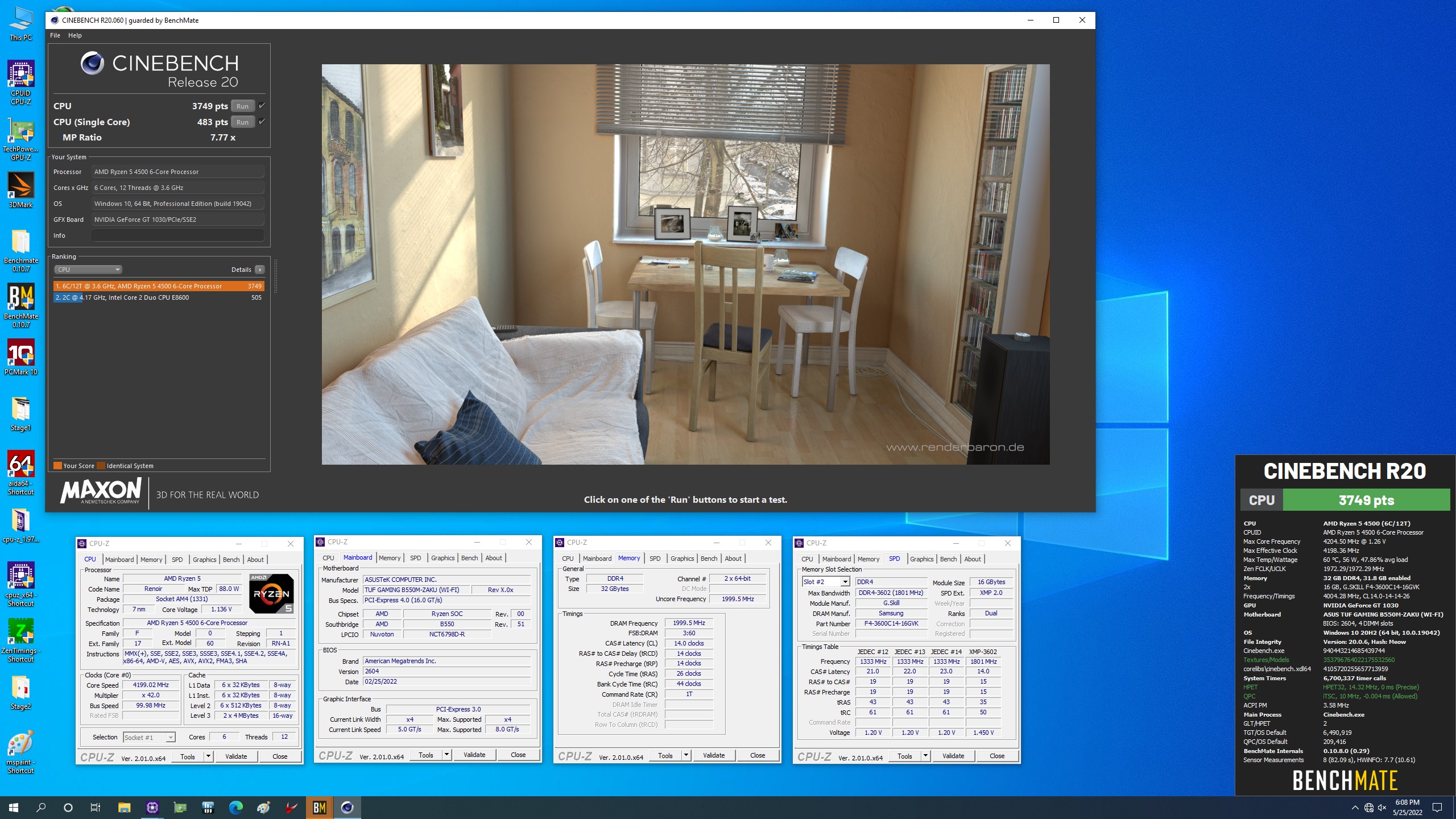Launch the 3DMark desktop shortcut

point(20,191)
